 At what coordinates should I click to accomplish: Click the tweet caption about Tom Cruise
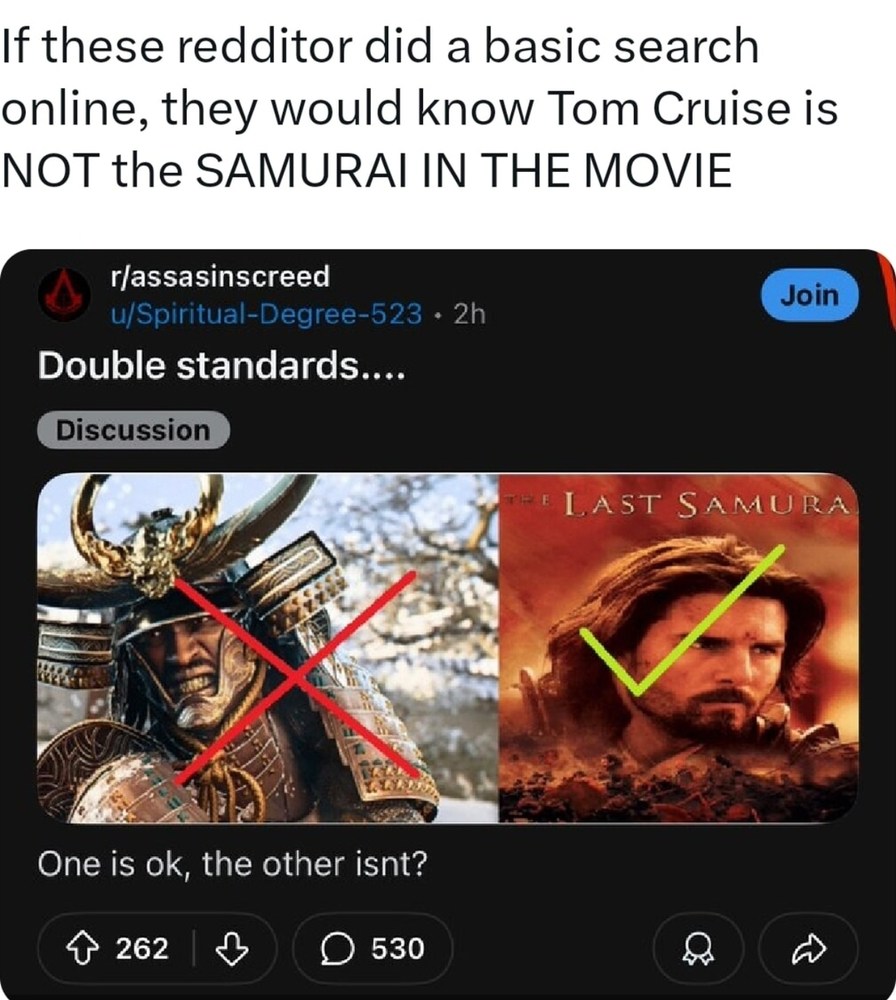click(420, 108)
